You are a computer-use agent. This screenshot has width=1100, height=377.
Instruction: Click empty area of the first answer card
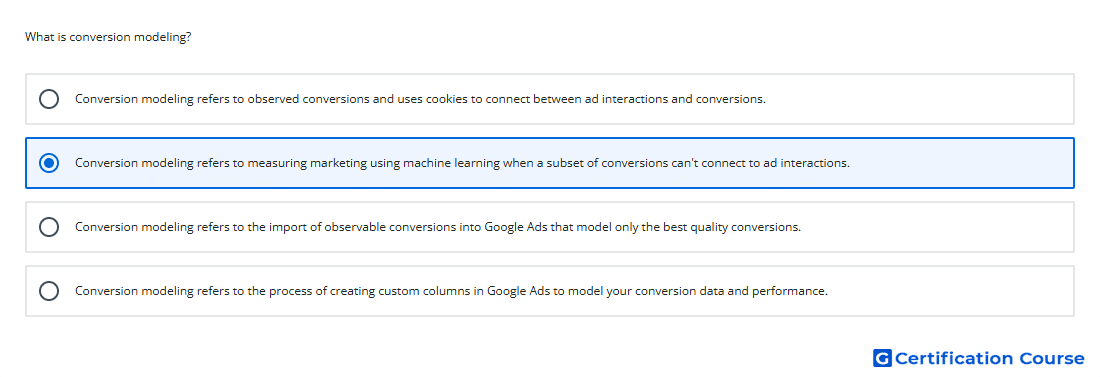tap(919, 99)
